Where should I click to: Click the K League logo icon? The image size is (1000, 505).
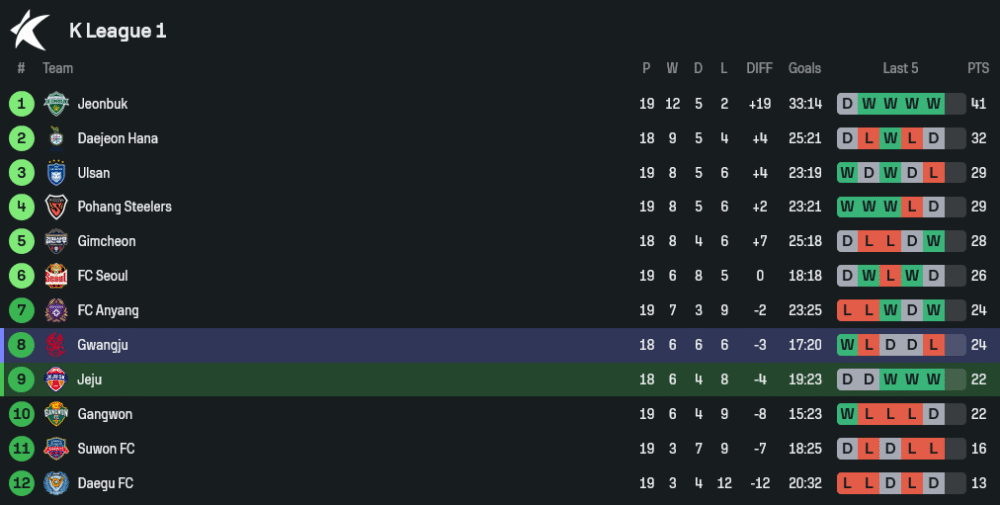pyautogui.click(x=30, y=30)
